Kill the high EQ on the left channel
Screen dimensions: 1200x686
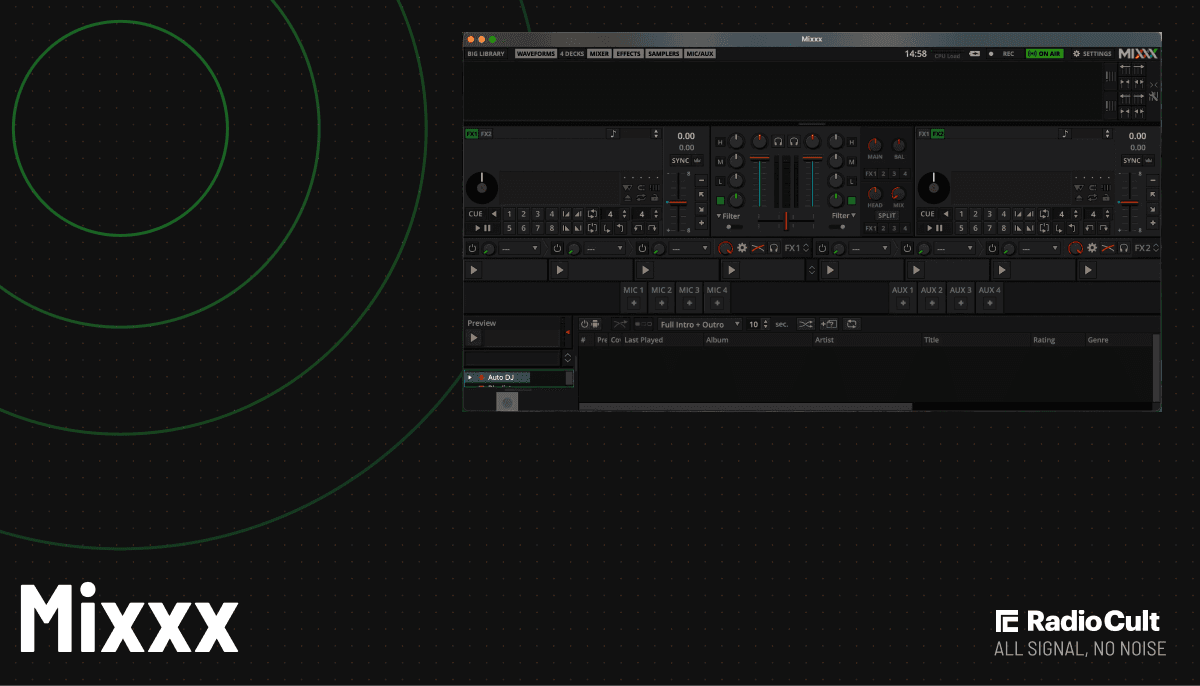pyautogui.click(x=720, y=142)
